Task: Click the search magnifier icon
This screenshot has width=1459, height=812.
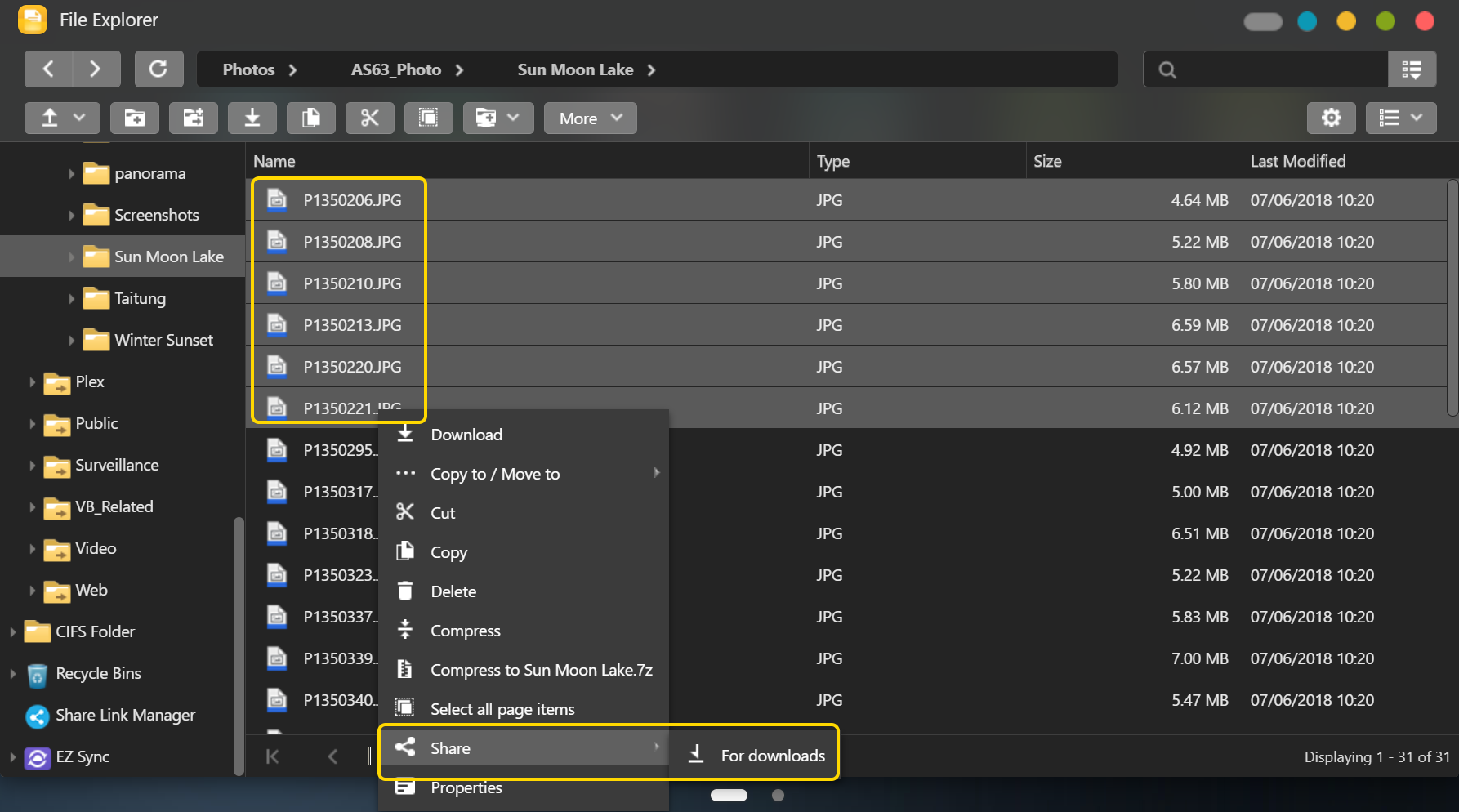Action: (x=1167, y=69)
